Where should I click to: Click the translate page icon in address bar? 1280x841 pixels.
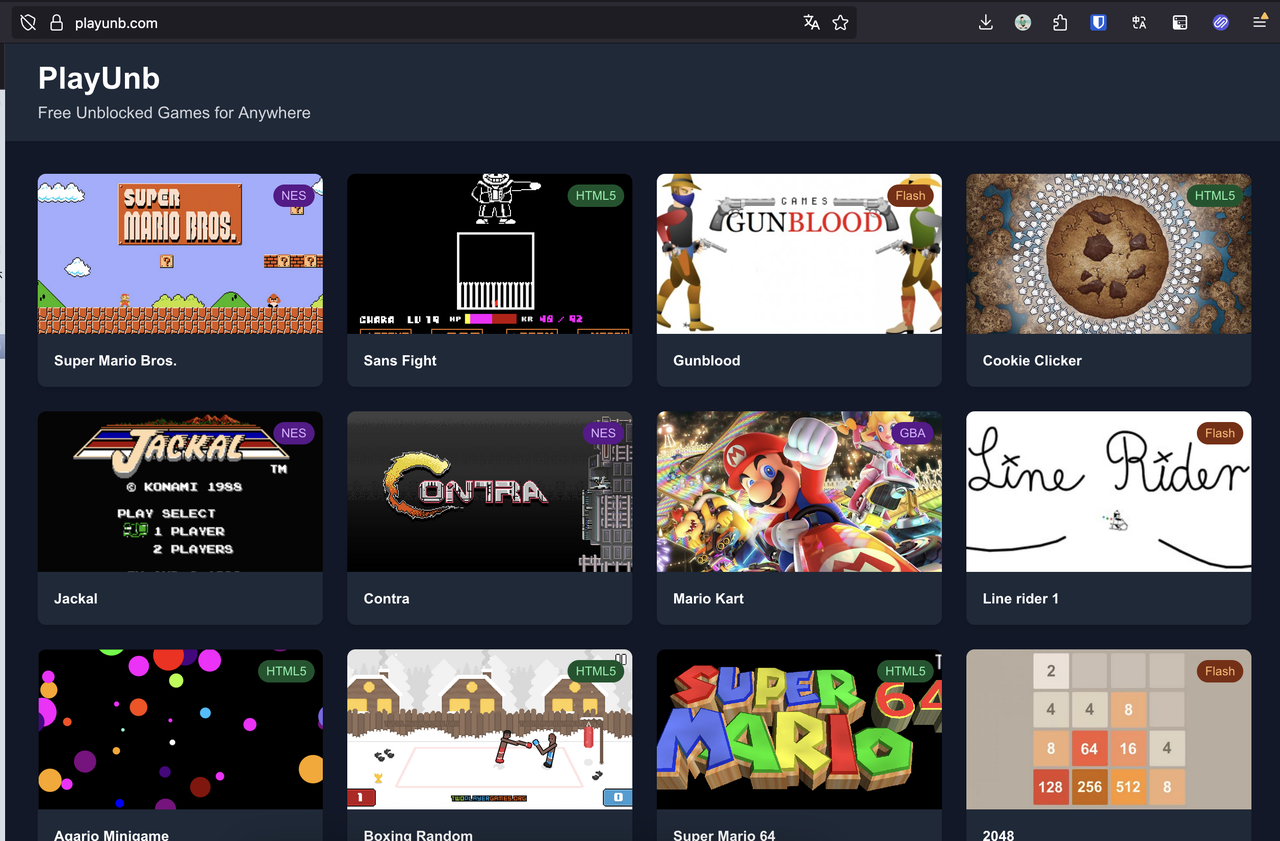click(x=811, y=23)
